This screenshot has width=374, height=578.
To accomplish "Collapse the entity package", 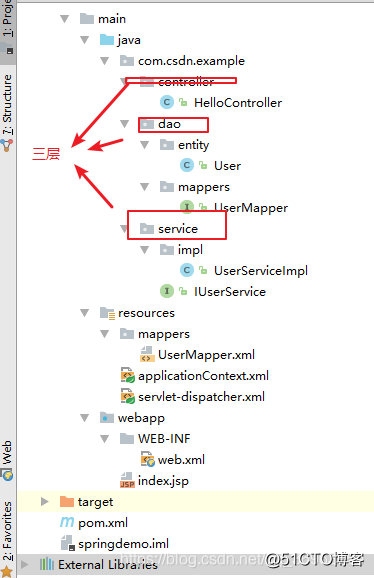I will tap(144, 145).
